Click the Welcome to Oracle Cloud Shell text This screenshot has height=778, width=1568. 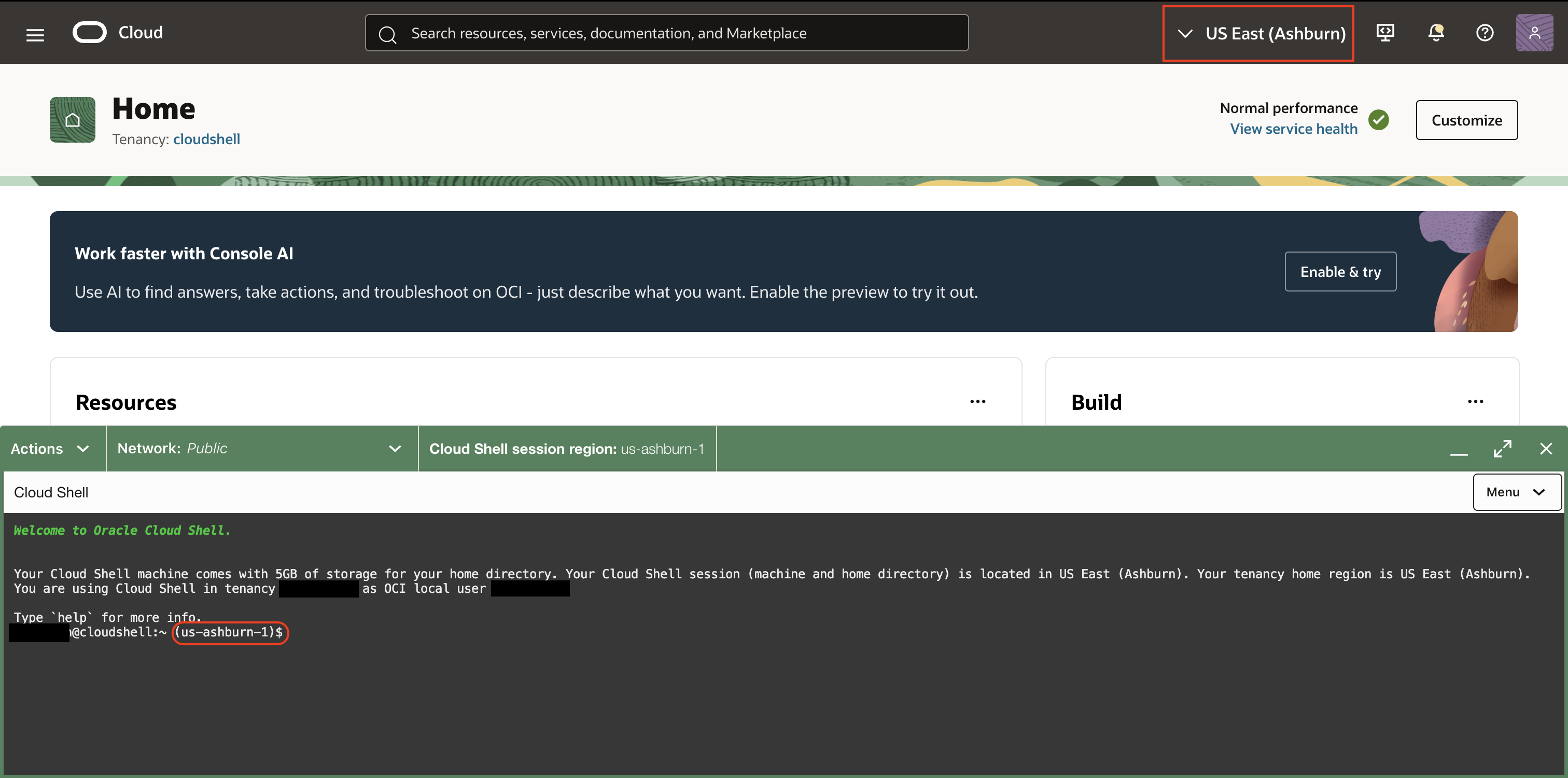pos(122,530)
